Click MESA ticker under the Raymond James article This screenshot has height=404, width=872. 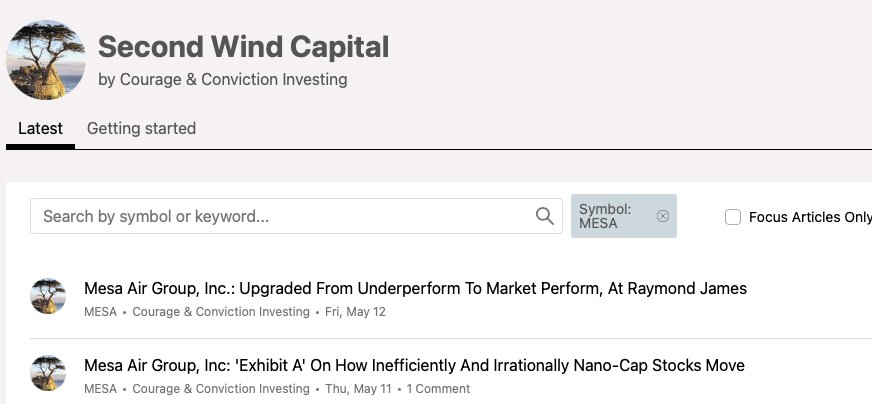[100, 312]
